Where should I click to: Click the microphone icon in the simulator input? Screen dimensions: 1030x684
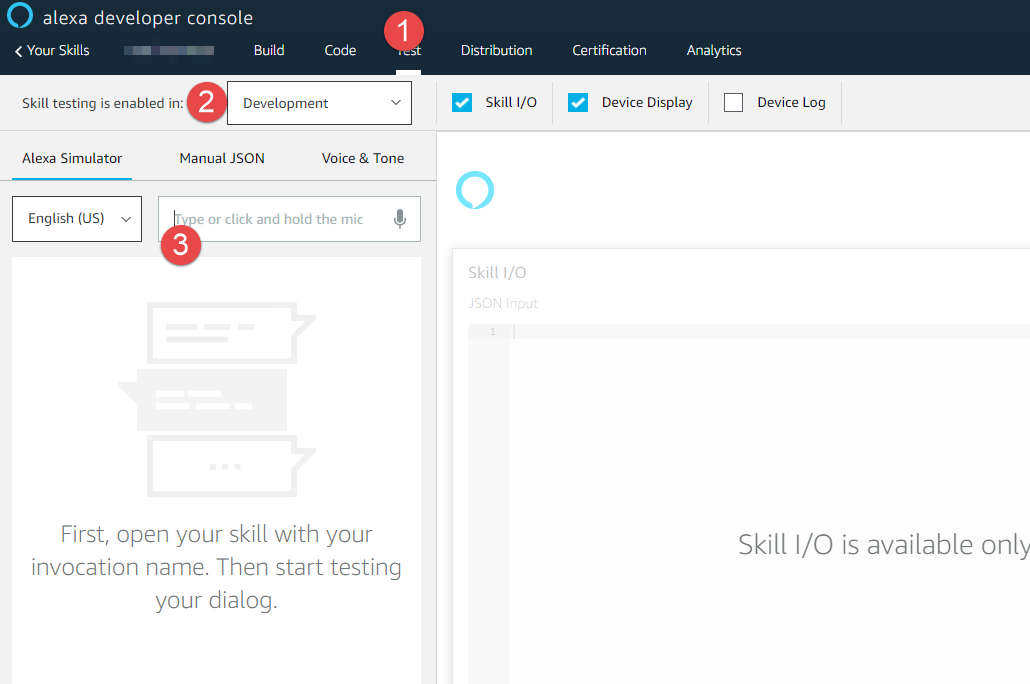pyautogui.click(x=399, y=219)
